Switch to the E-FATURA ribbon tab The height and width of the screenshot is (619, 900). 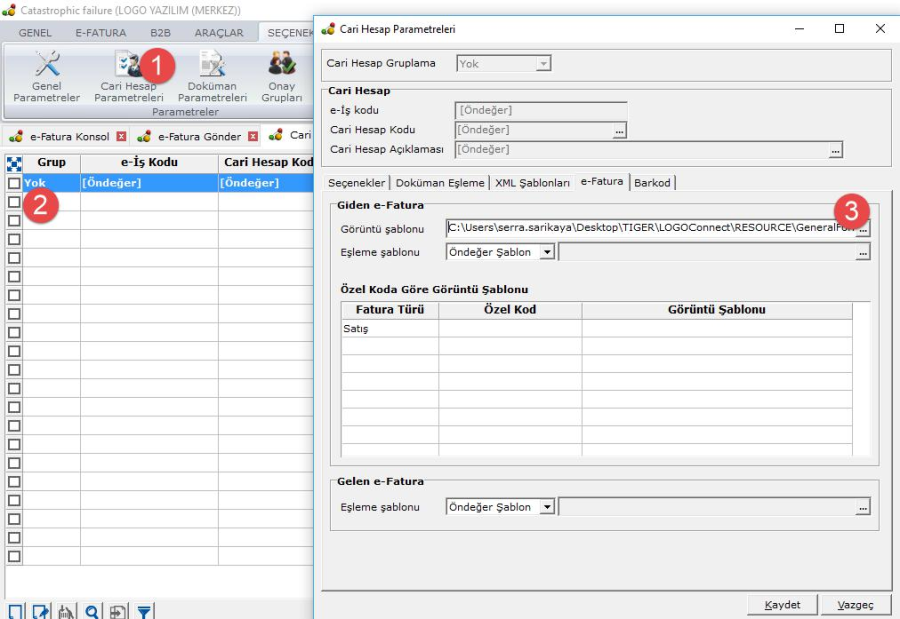(100, 33)
